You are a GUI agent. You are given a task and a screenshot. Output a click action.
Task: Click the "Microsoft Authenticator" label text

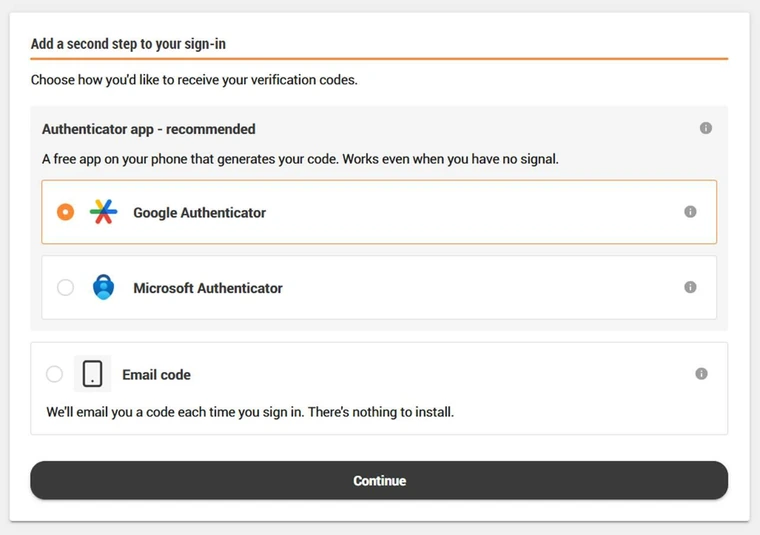tap(207, 288)
